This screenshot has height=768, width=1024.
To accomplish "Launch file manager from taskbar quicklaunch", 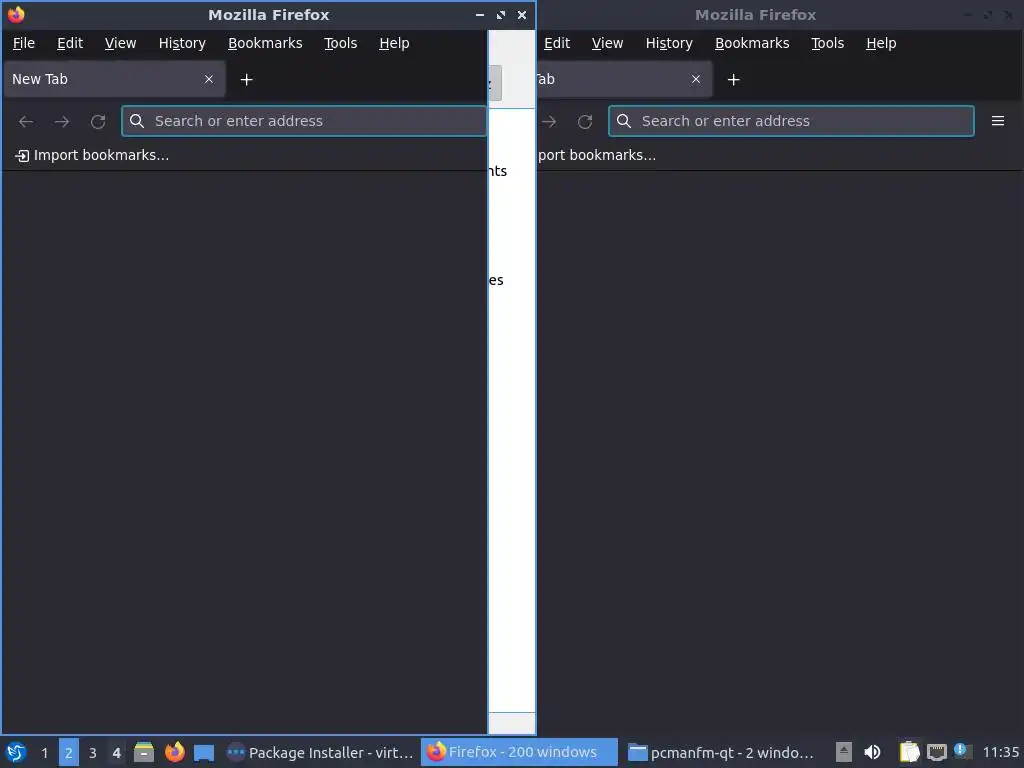I will point(144,752).
